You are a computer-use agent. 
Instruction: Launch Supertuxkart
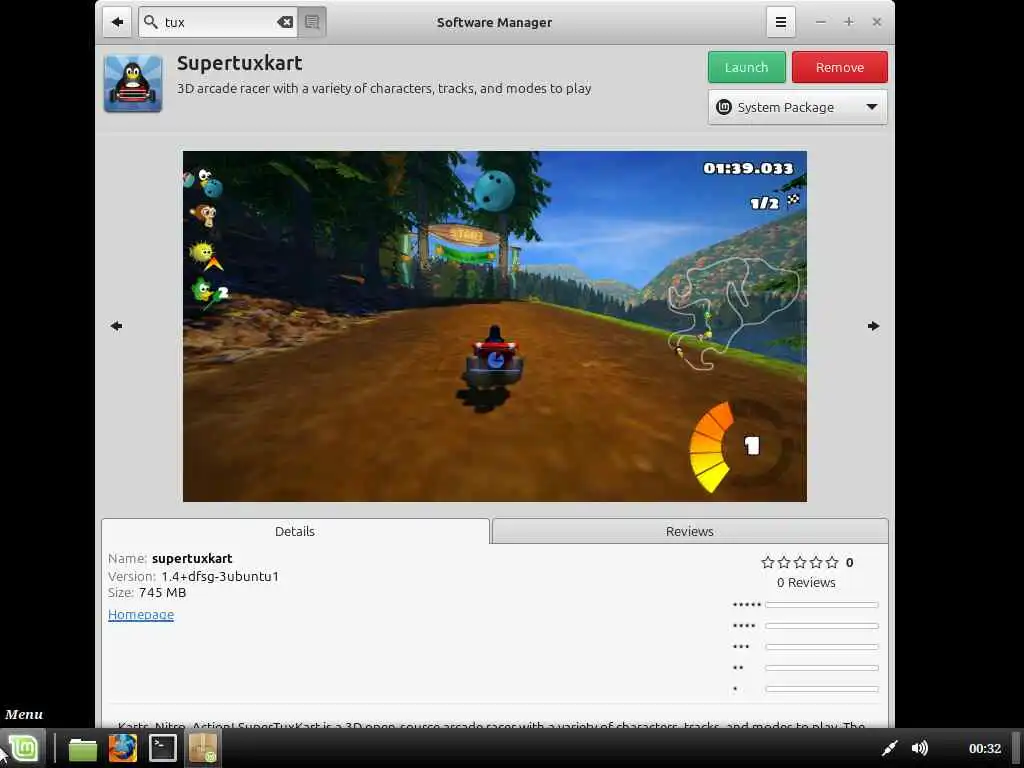[746, 67]
